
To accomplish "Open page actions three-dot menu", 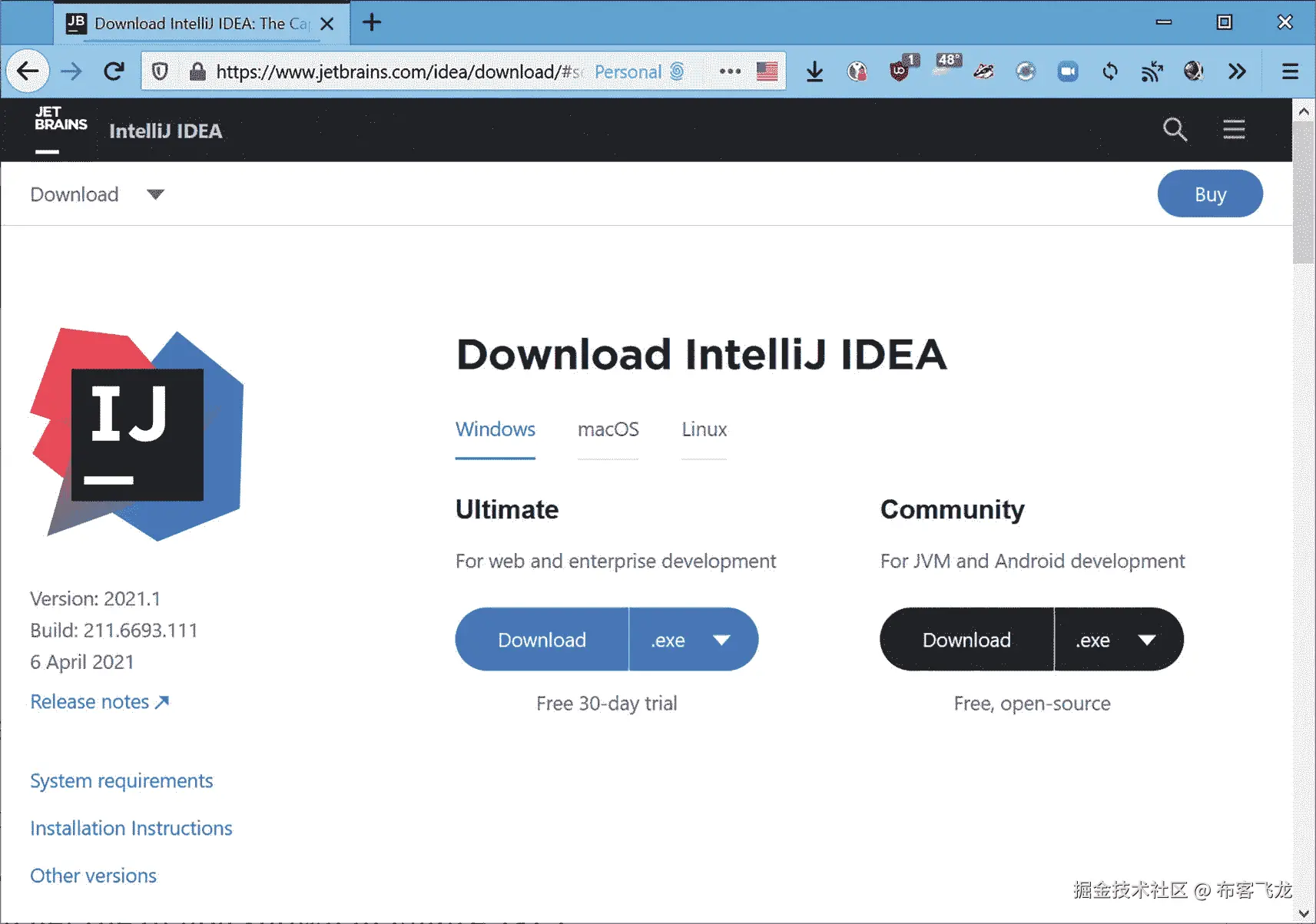I will coord(730,71).
